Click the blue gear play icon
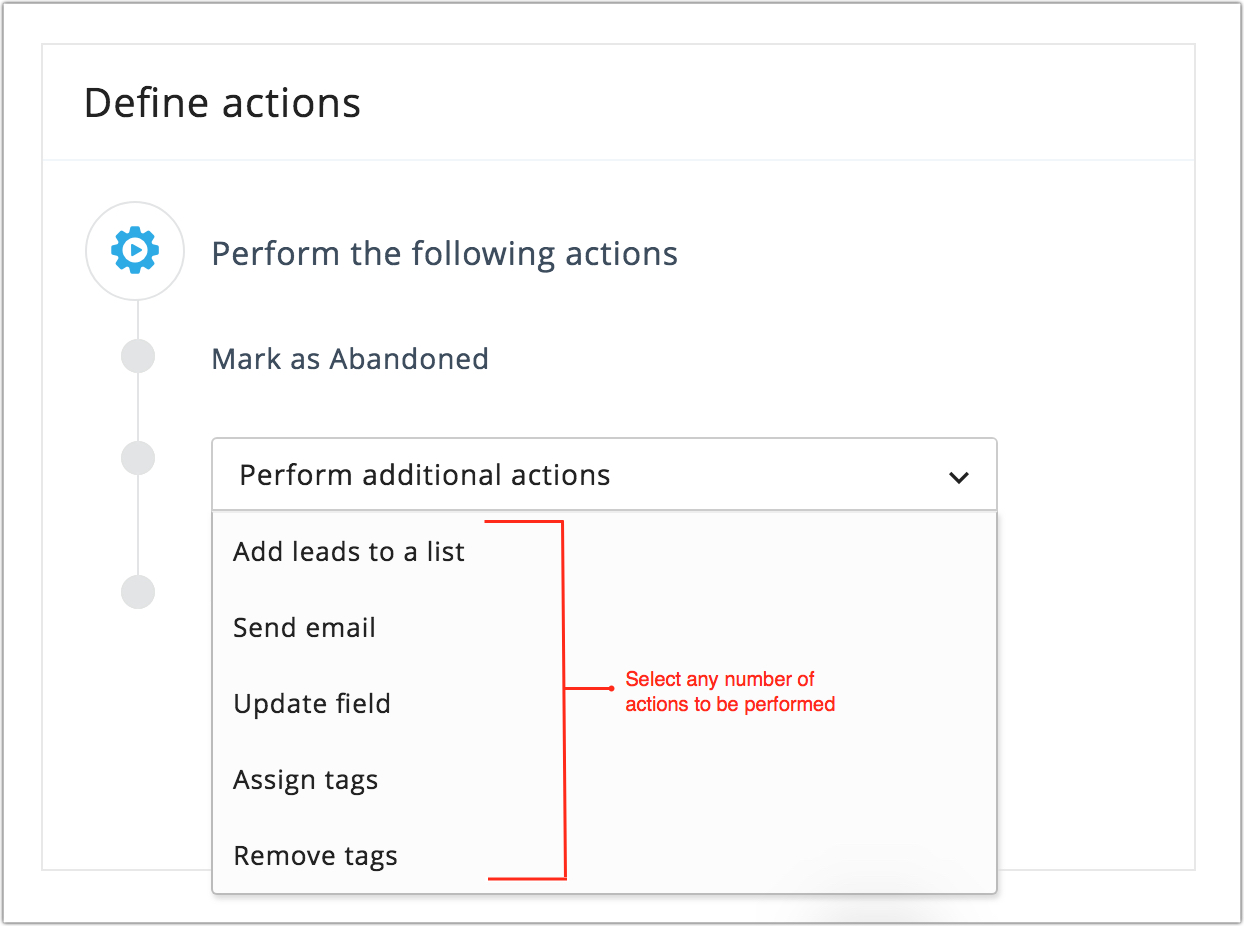1244x926 pixels. [135, 250]
